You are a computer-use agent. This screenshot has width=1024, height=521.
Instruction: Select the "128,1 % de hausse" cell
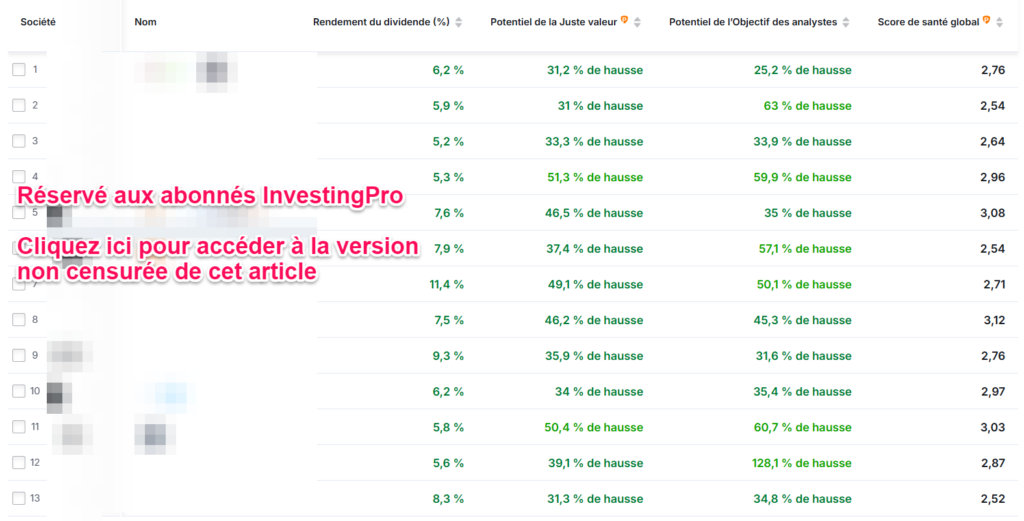[x=802, y=463]
